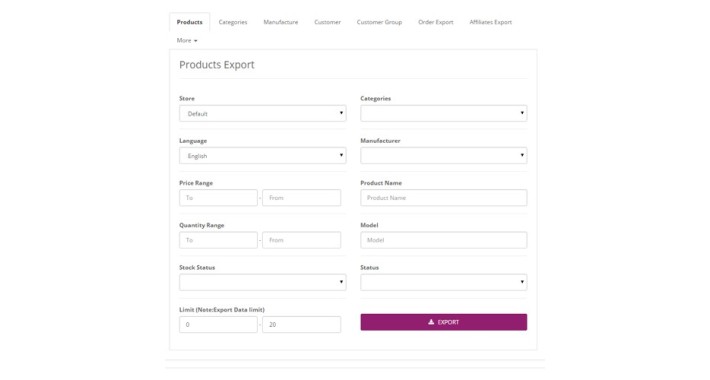Focus the Quantity Range From field

(x=302, y=240)
